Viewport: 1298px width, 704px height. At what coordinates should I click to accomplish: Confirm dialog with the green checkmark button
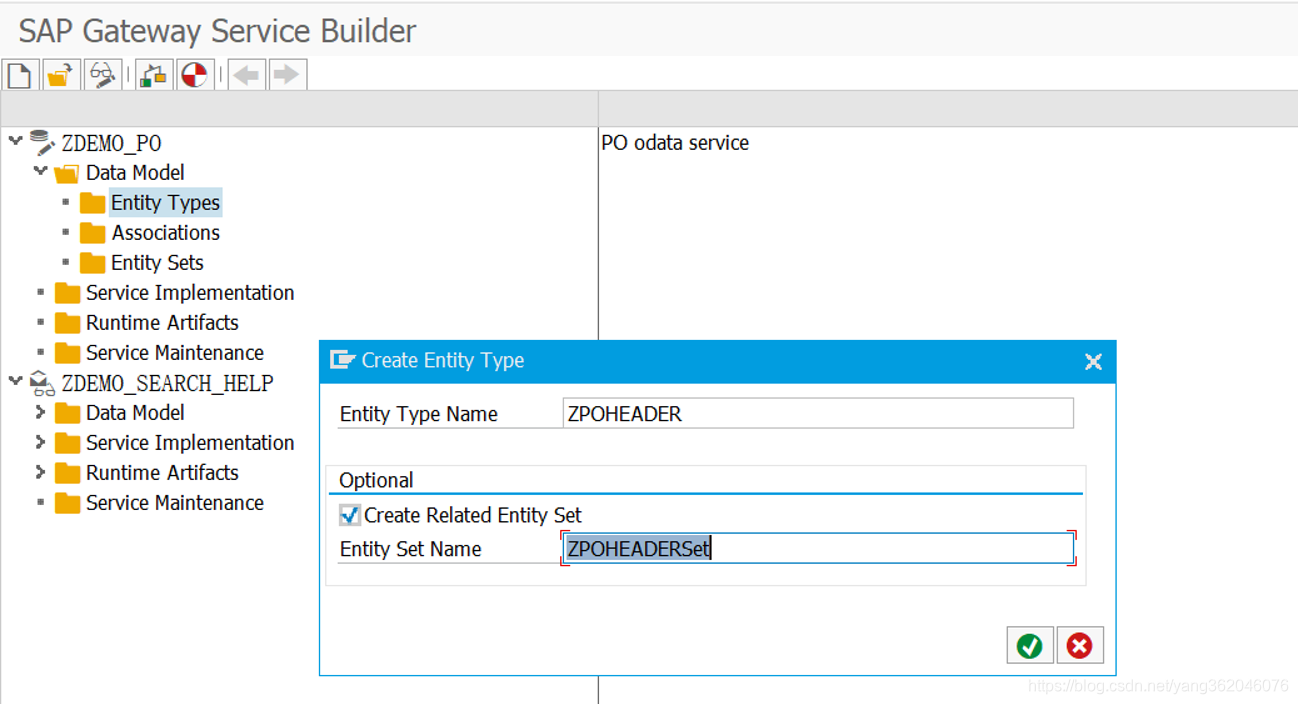pos(1030,646)
